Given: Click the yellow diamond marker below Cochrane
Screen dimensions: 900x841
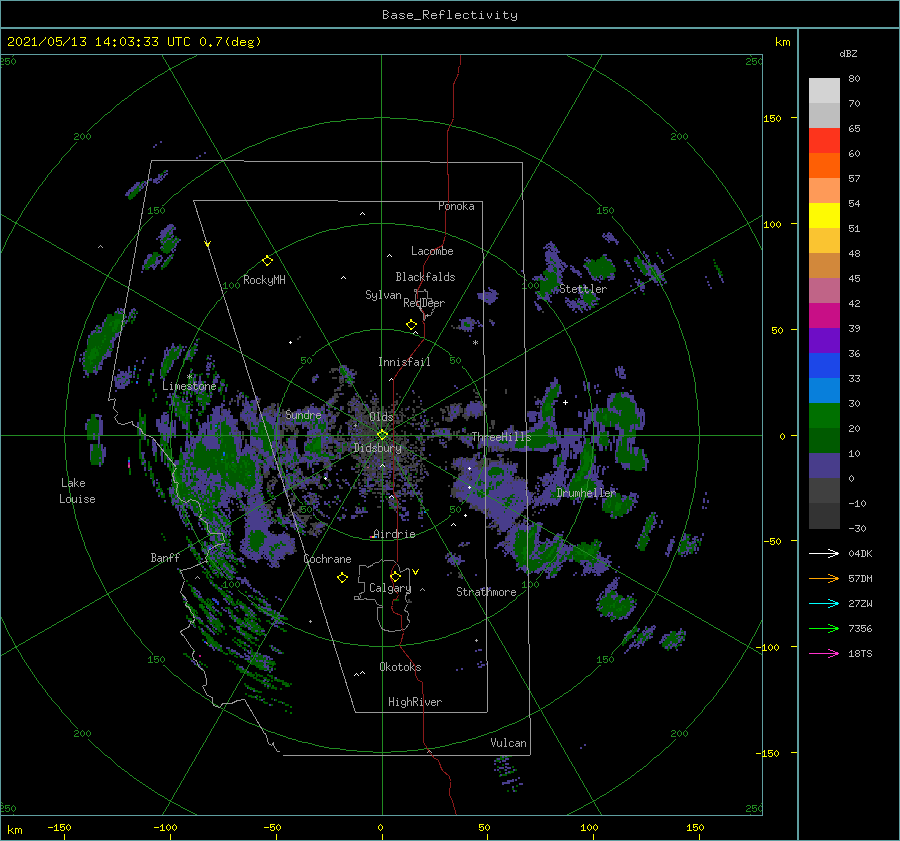Looking at the screenshot, I should (x=343, y=578).
